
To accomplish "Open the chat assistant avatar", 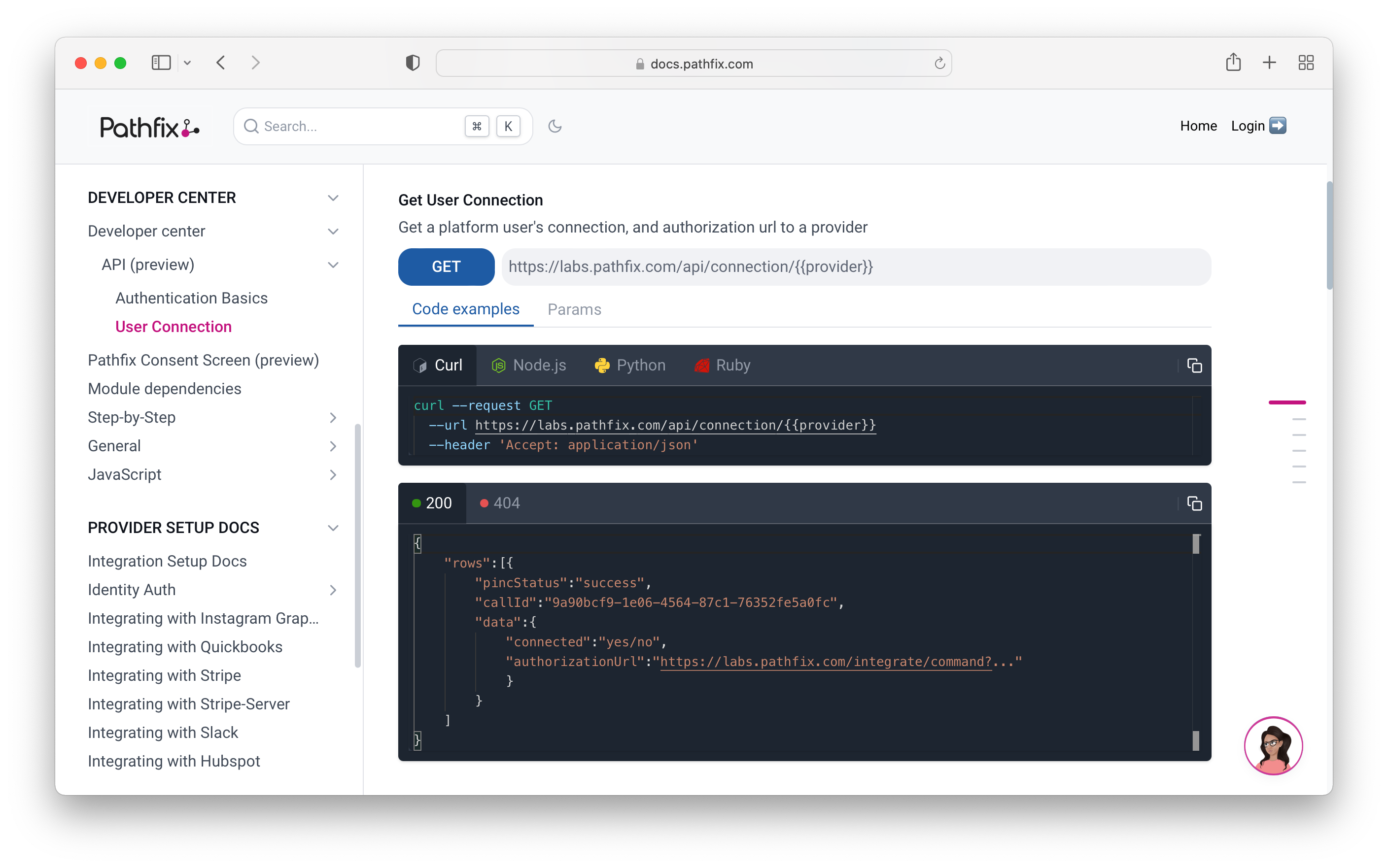I will click(x=1273, y=745).
